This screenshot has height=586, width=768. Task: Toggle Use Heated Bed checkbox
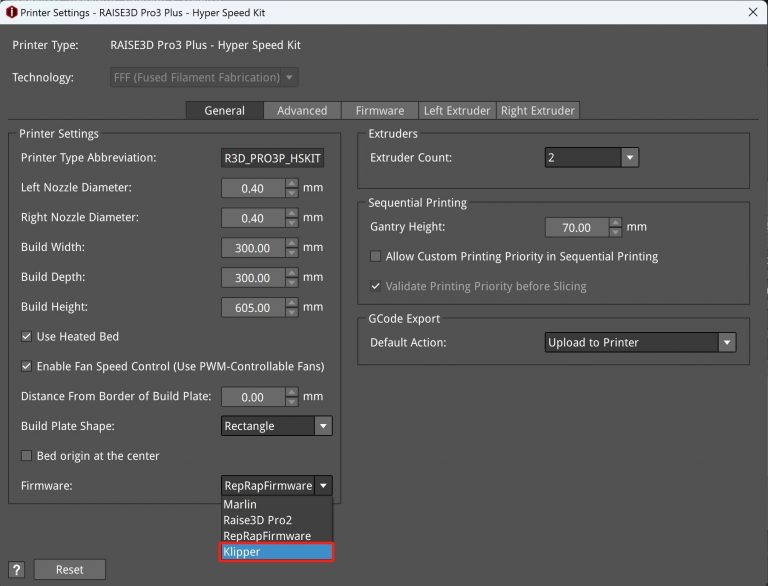26,337
